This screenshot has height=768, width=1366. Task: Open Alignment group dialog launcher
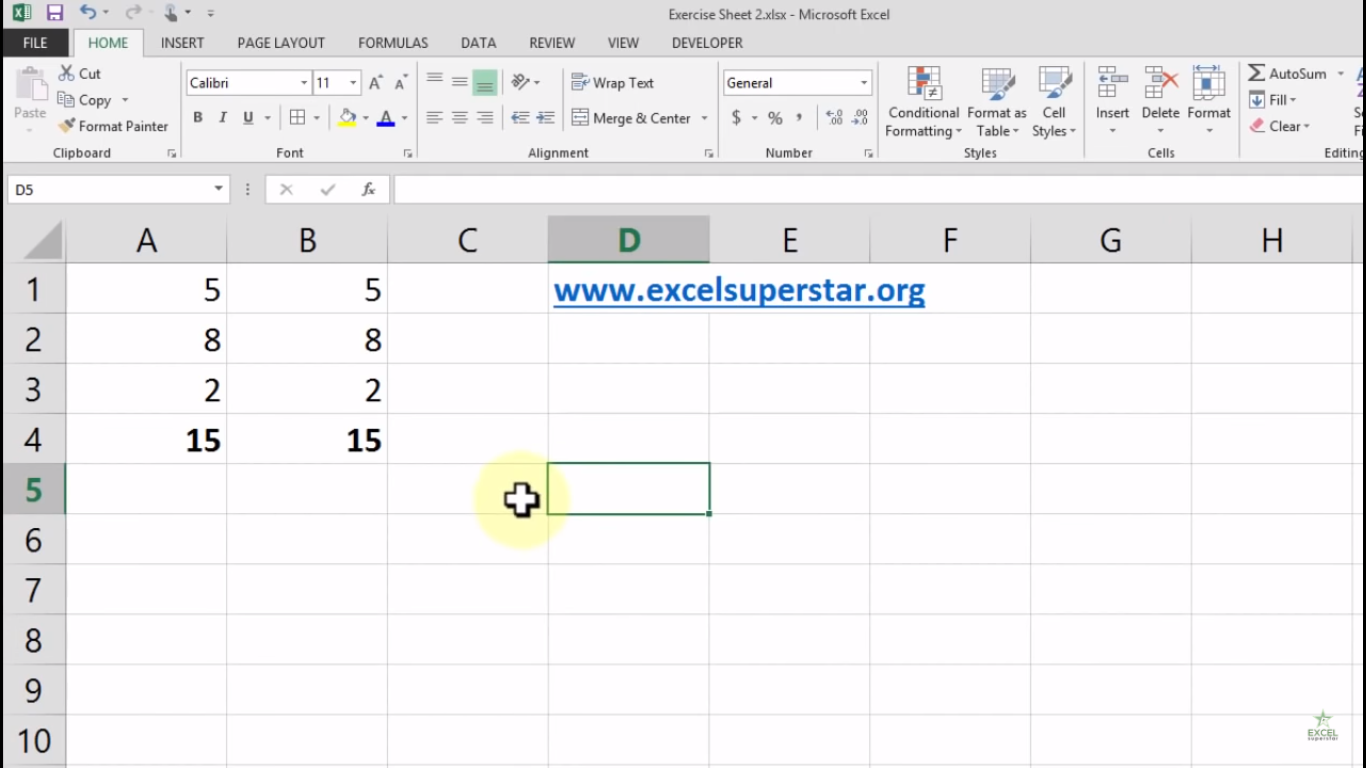click(708, 154)
